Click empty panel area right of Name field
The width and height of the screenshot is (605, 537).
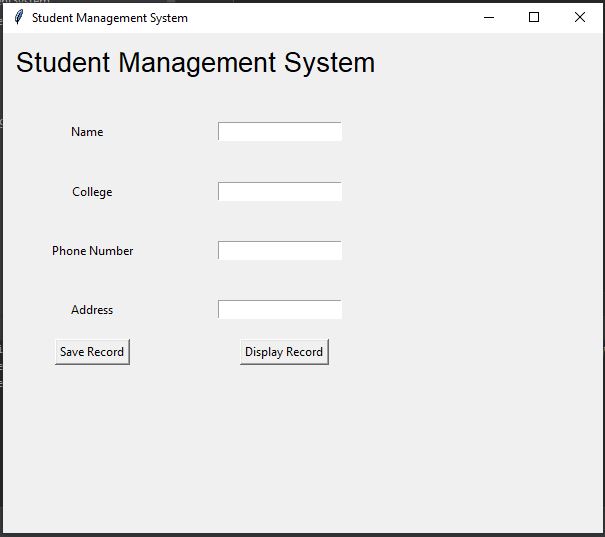point(463,132)
